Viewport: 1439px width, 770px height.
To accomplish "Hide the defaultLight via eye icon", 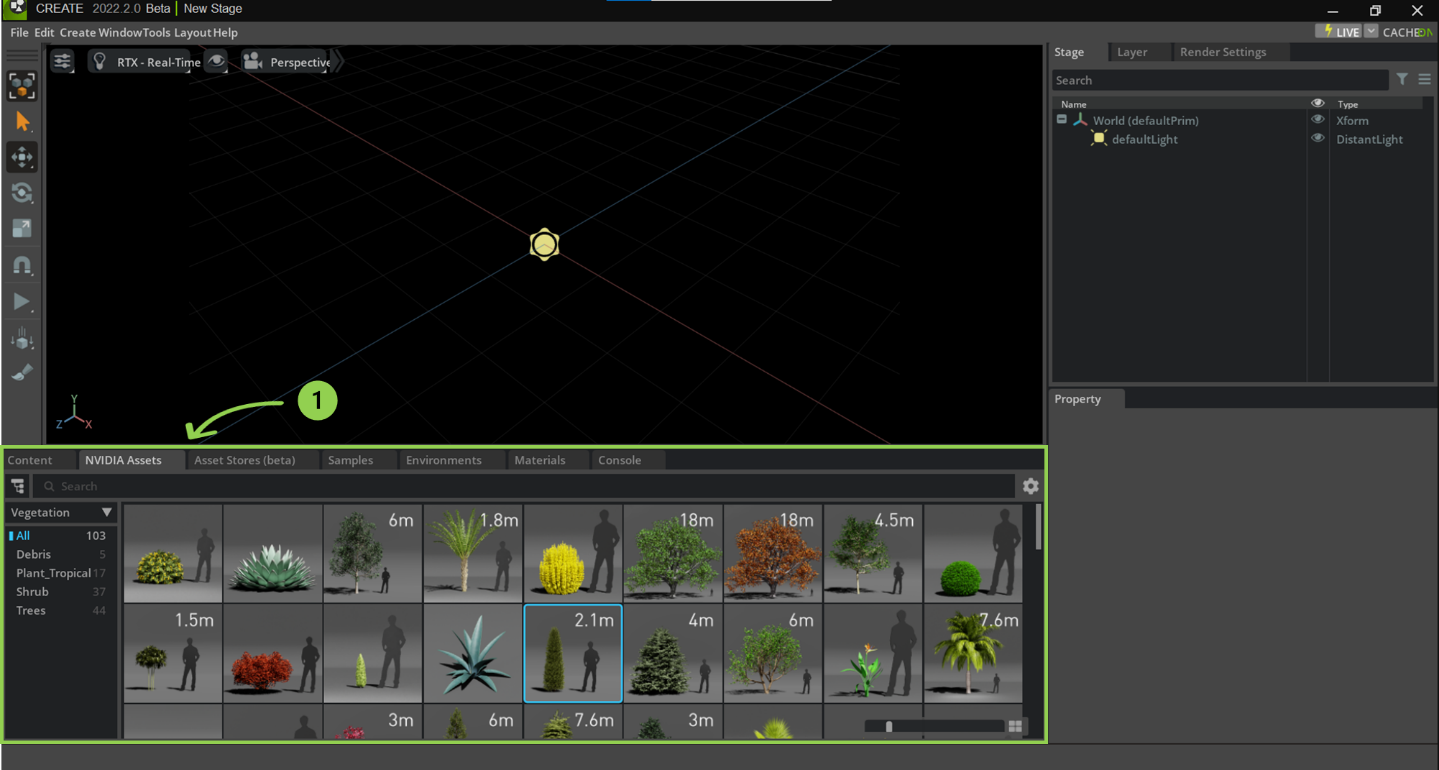I will (x=1318, y=139).
